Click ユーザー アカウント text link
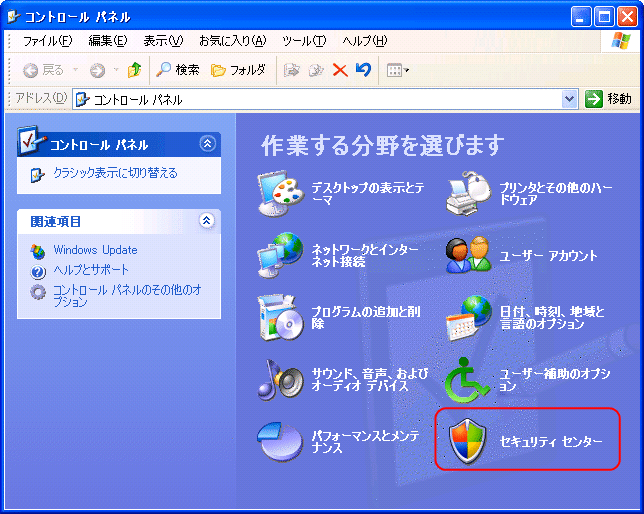The image size is (644, 514). [x=548, y=256]
